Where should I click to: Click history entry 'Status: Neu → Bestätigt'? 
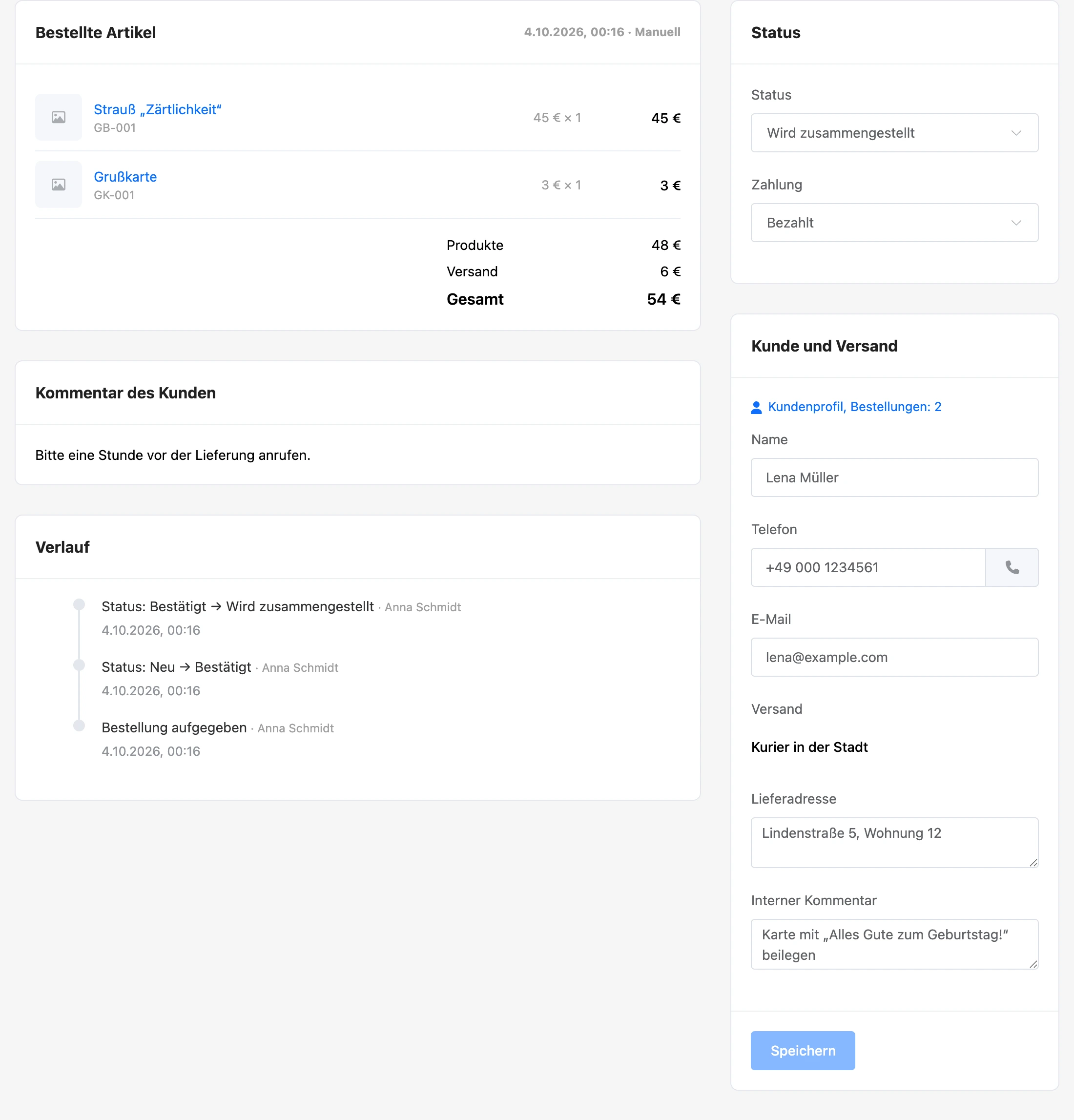pyautogui.click(x=177, y=667)
